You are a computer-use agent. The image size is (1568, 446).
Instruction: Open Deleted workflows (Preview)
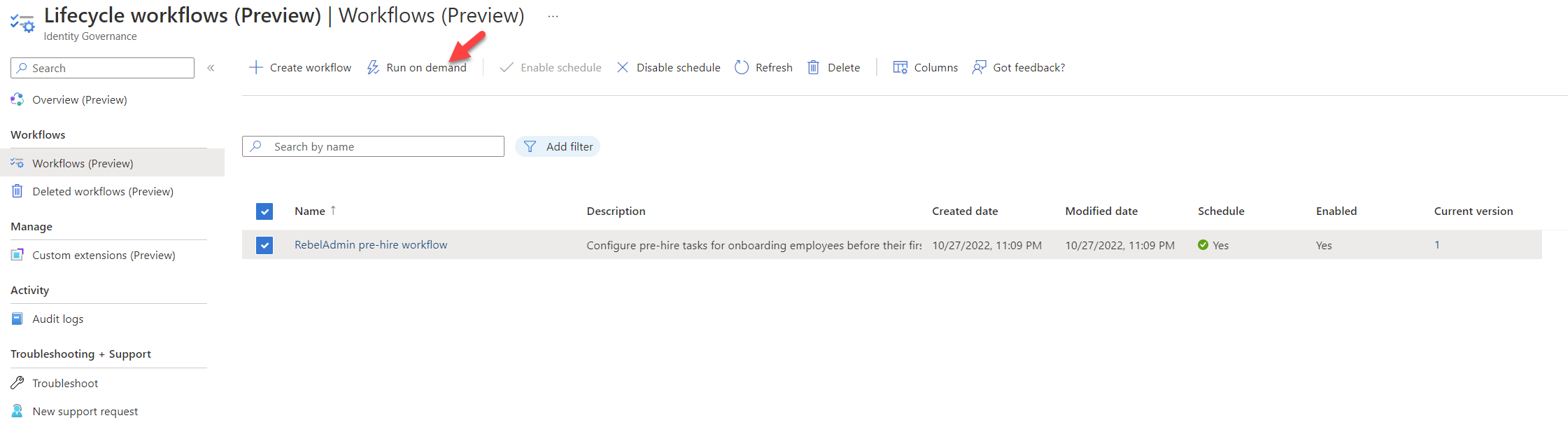click(x=103, y=191)
